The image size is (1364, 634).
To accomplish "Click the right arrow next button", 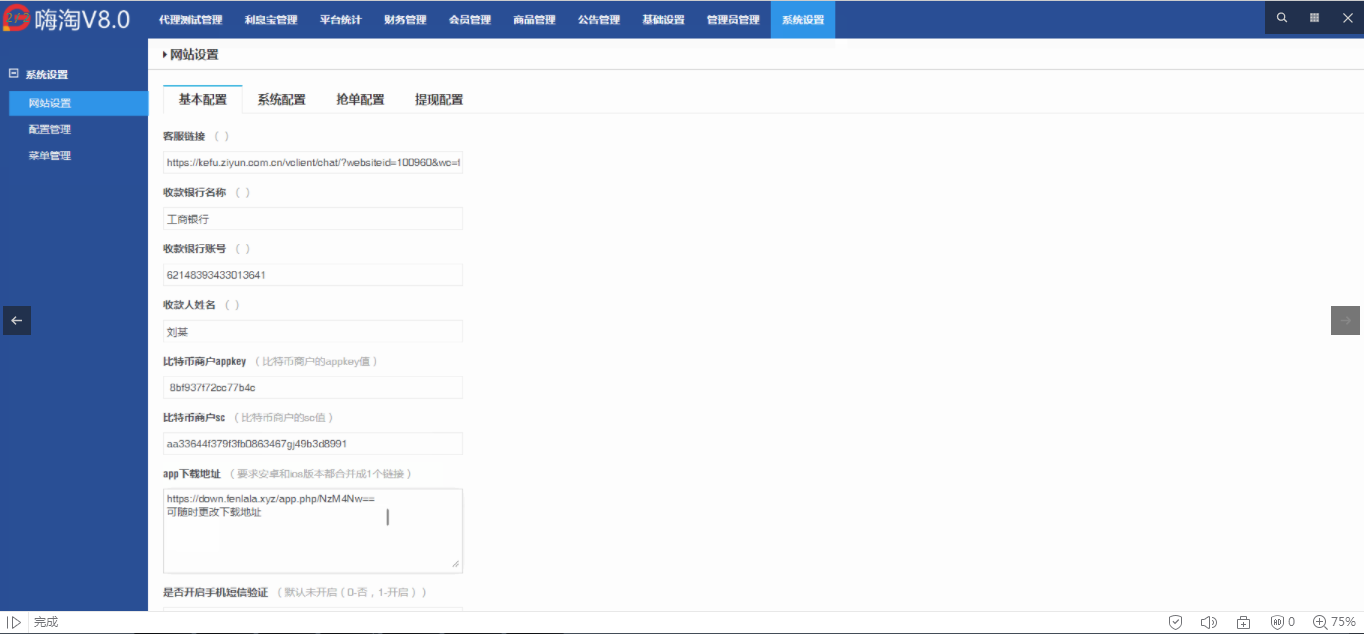I will click(x=1345, y=320).
